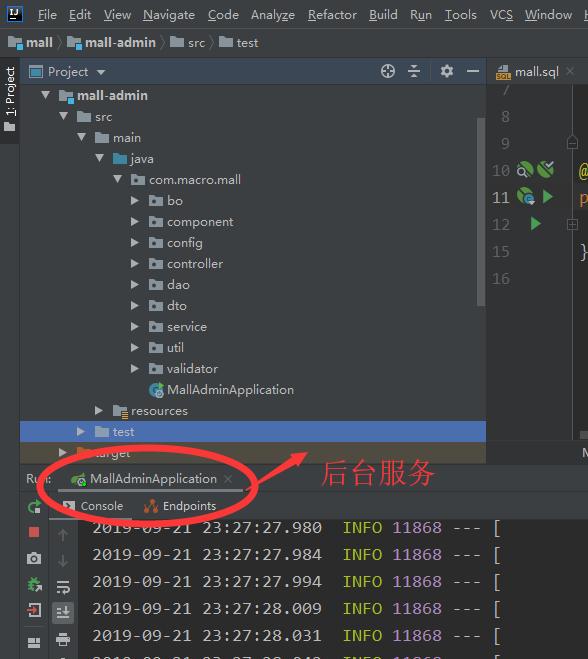Click the soft-wrap console icon
The image size is (588, 659).
click(x=63, y=586)
